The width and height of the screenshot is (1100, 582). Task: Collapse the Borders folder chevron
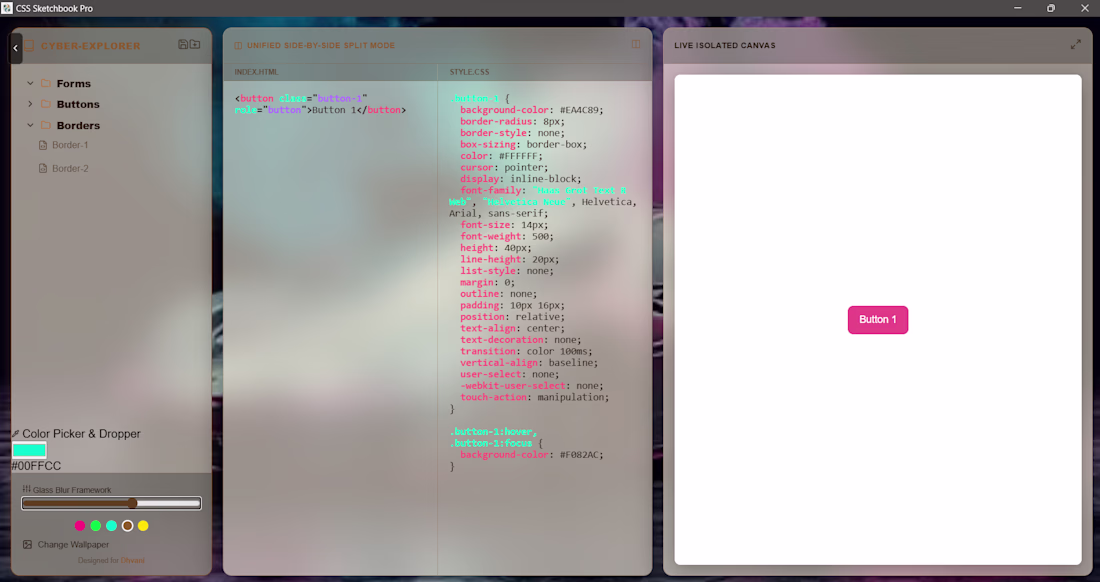(x=30, y=126)
